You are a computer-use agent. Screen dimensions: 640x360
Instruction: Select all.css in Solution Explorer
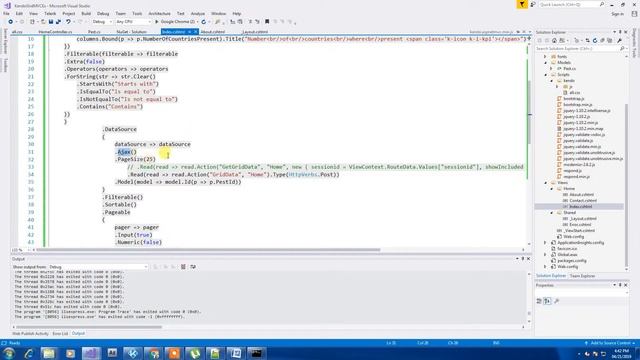(x=574, y=93)
